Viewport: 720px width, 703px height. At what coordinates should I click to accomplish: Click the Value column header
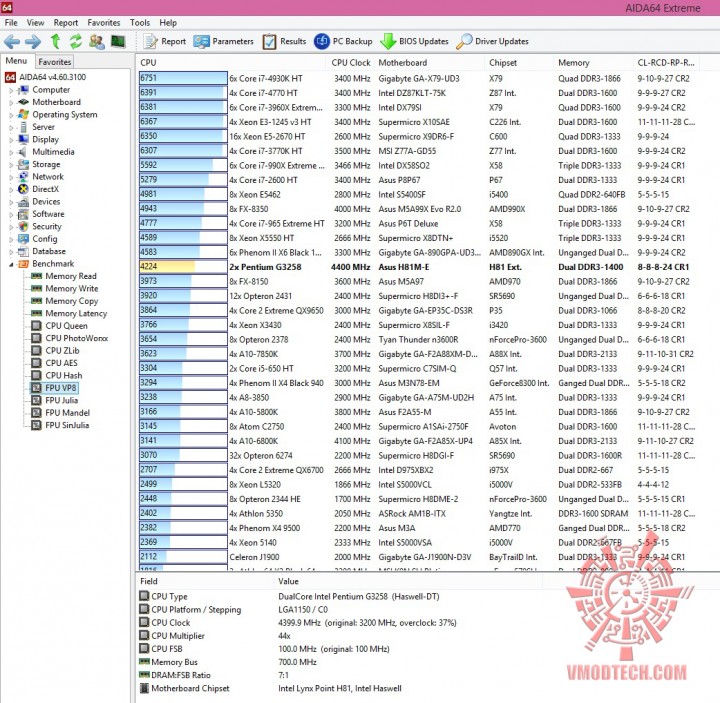coord(408,581)
